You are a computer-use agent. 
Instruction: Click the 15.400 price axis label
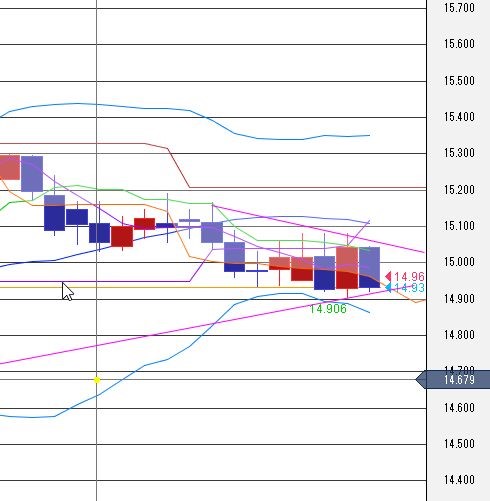459,117
